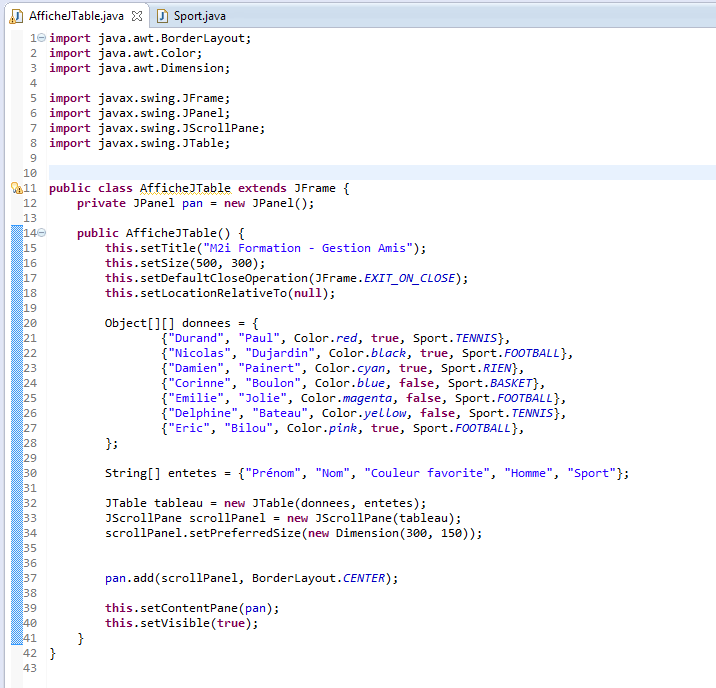
Task: Close the AfficheJTable.java editor tab
Action: [137, 15]
